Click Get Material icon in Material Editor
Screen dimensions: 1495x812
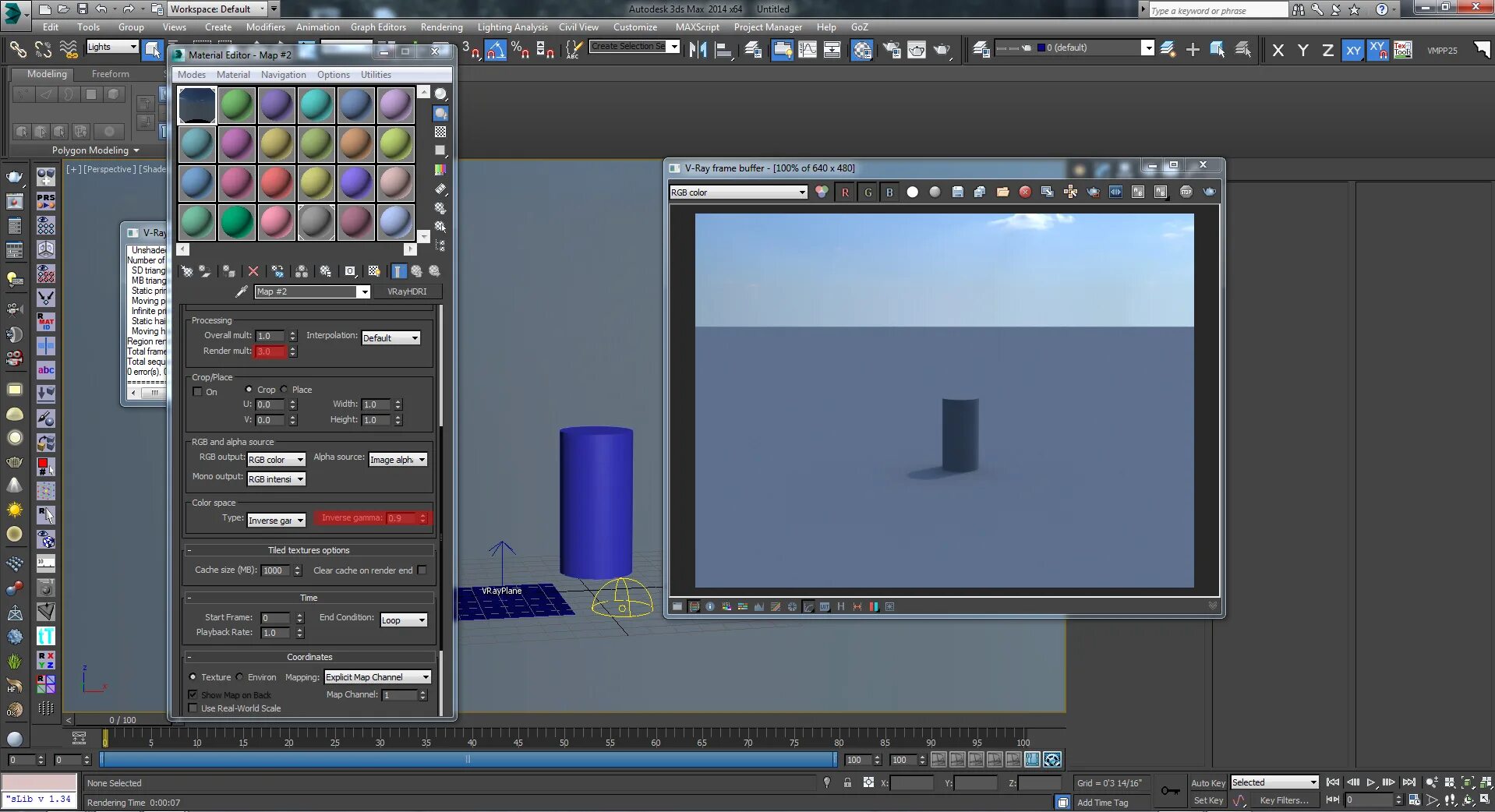[x=186, y=271]
